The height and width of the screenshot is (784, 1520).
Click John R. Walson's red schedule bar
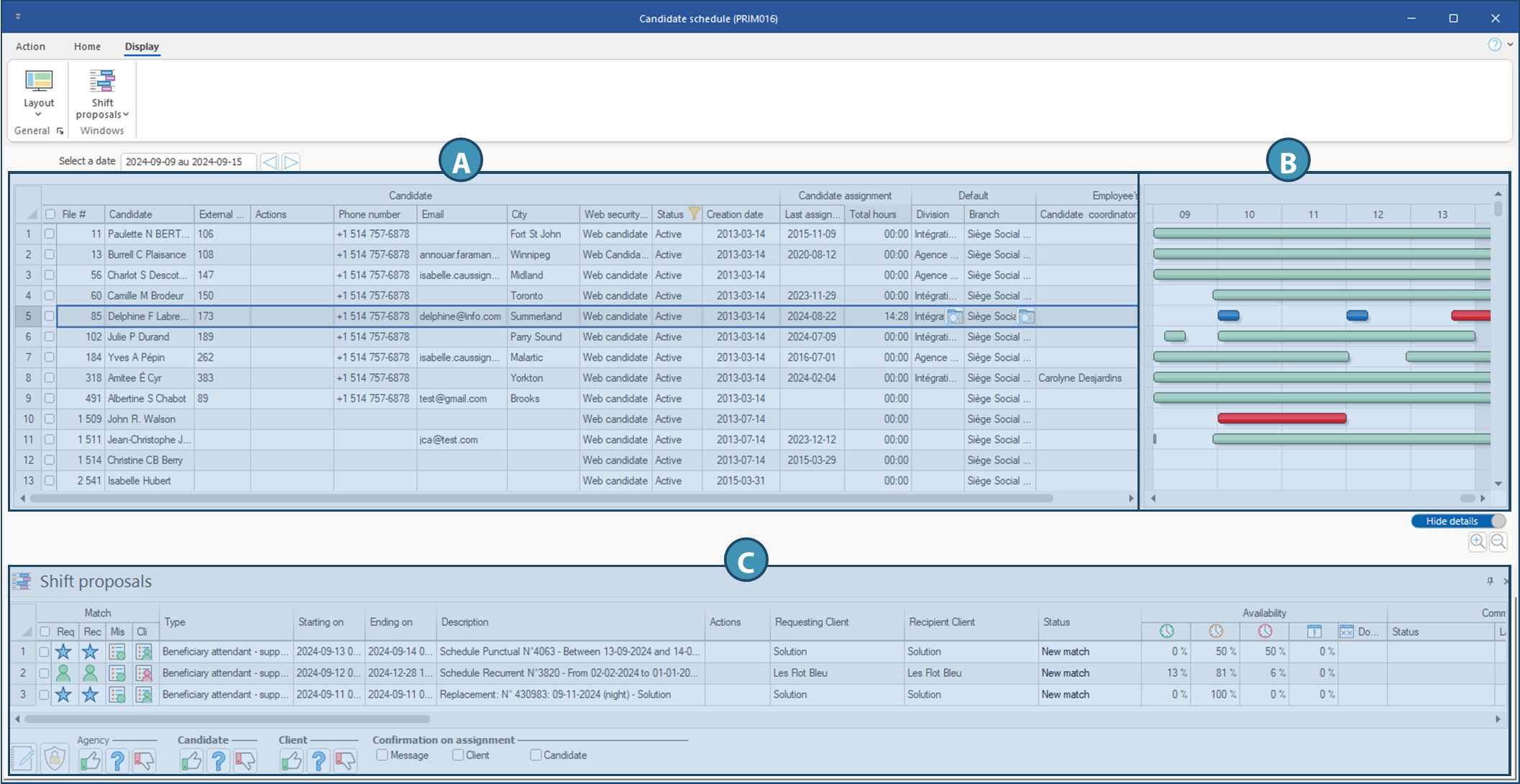pyautogui.click(x=1281, y=418)
